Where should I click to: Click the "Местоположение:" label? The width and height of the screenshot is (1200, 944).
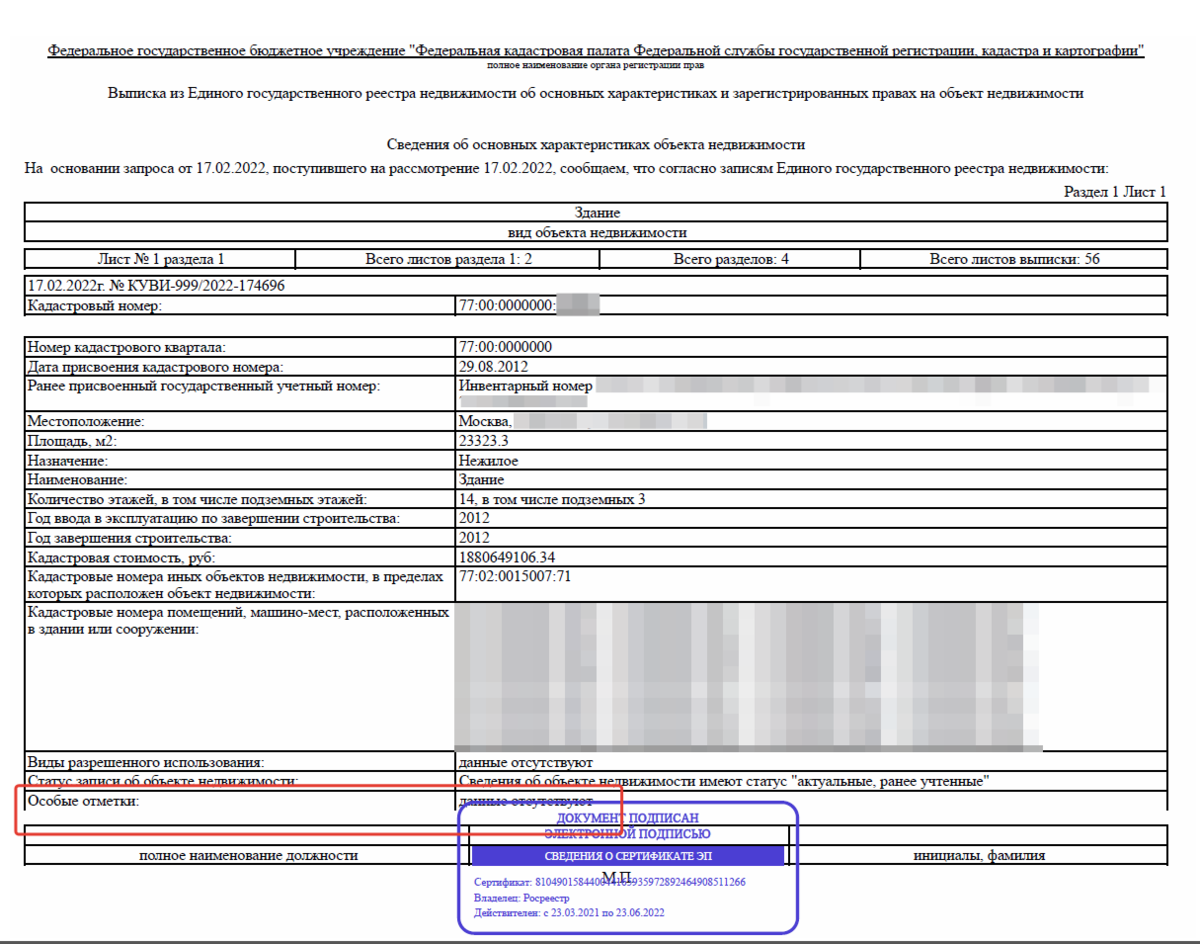86,422
